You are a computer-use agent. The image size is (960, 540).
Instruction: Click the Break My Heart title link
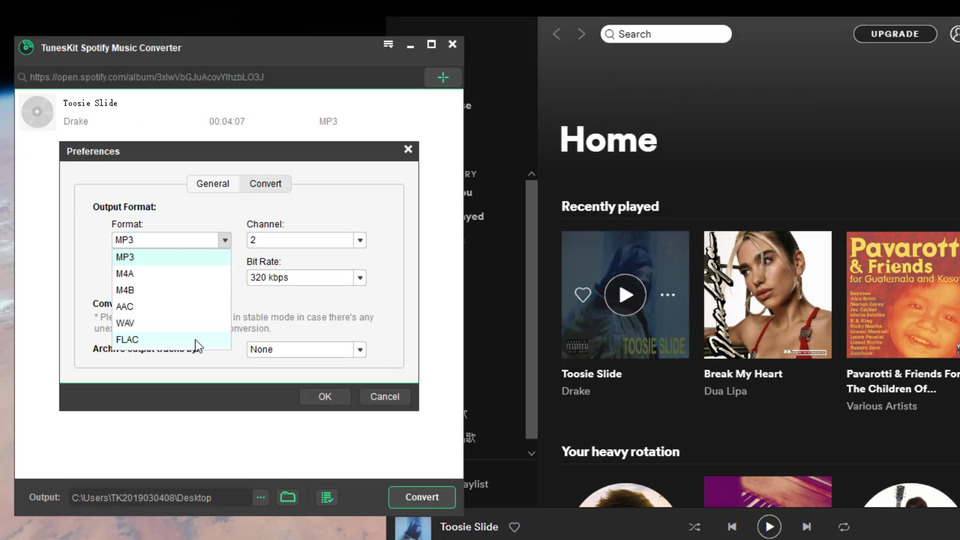pos(743,373)
